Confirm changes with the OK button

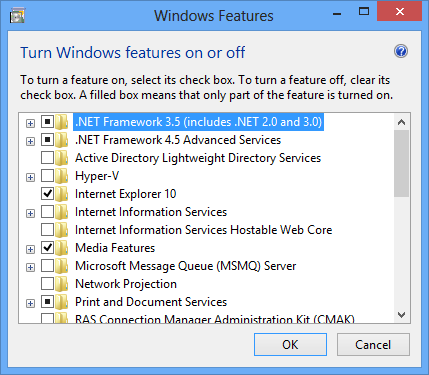coord(290,344)
